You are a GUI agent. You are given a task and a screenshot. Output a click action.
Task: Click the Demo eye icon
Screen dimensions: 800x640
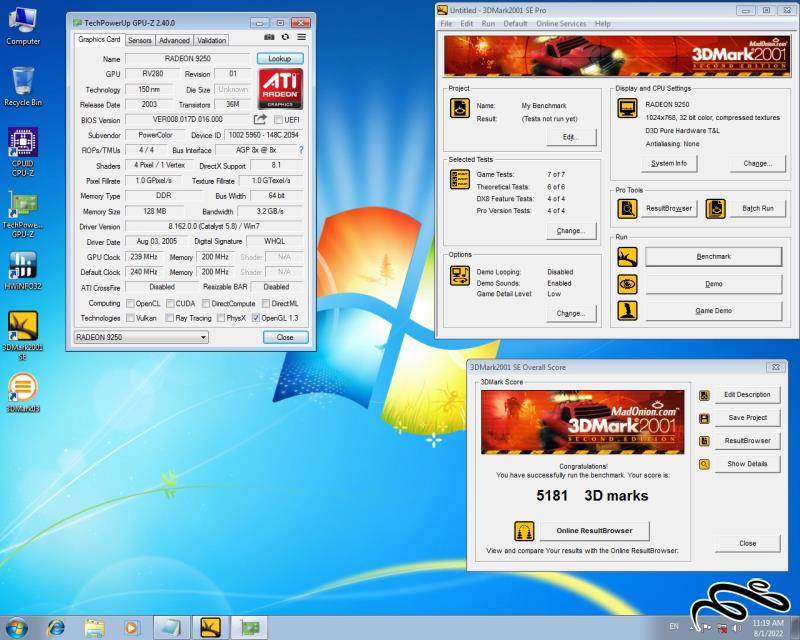pos(627,284)
